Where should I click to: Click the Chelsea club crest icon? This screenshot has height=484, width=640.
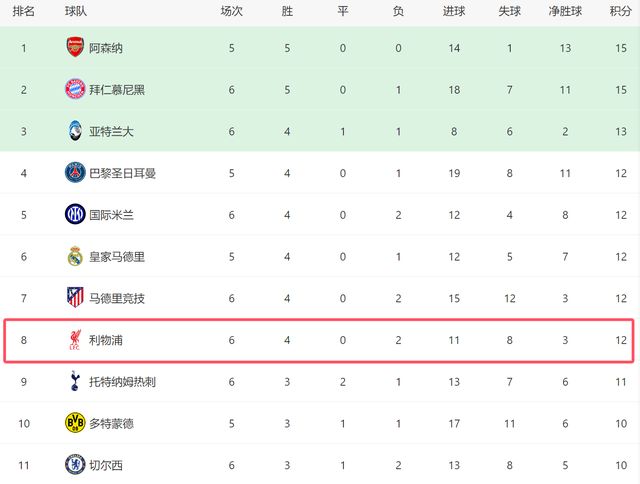(x=75, y=465)
